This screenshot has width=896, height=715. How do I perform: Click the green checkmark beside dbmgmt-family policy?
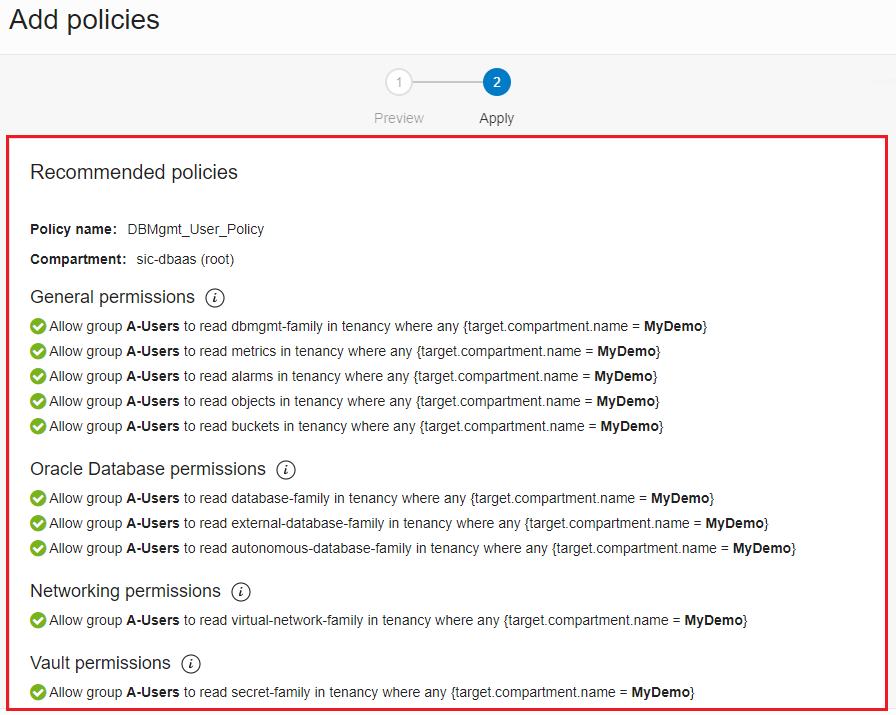pos(38,326)
